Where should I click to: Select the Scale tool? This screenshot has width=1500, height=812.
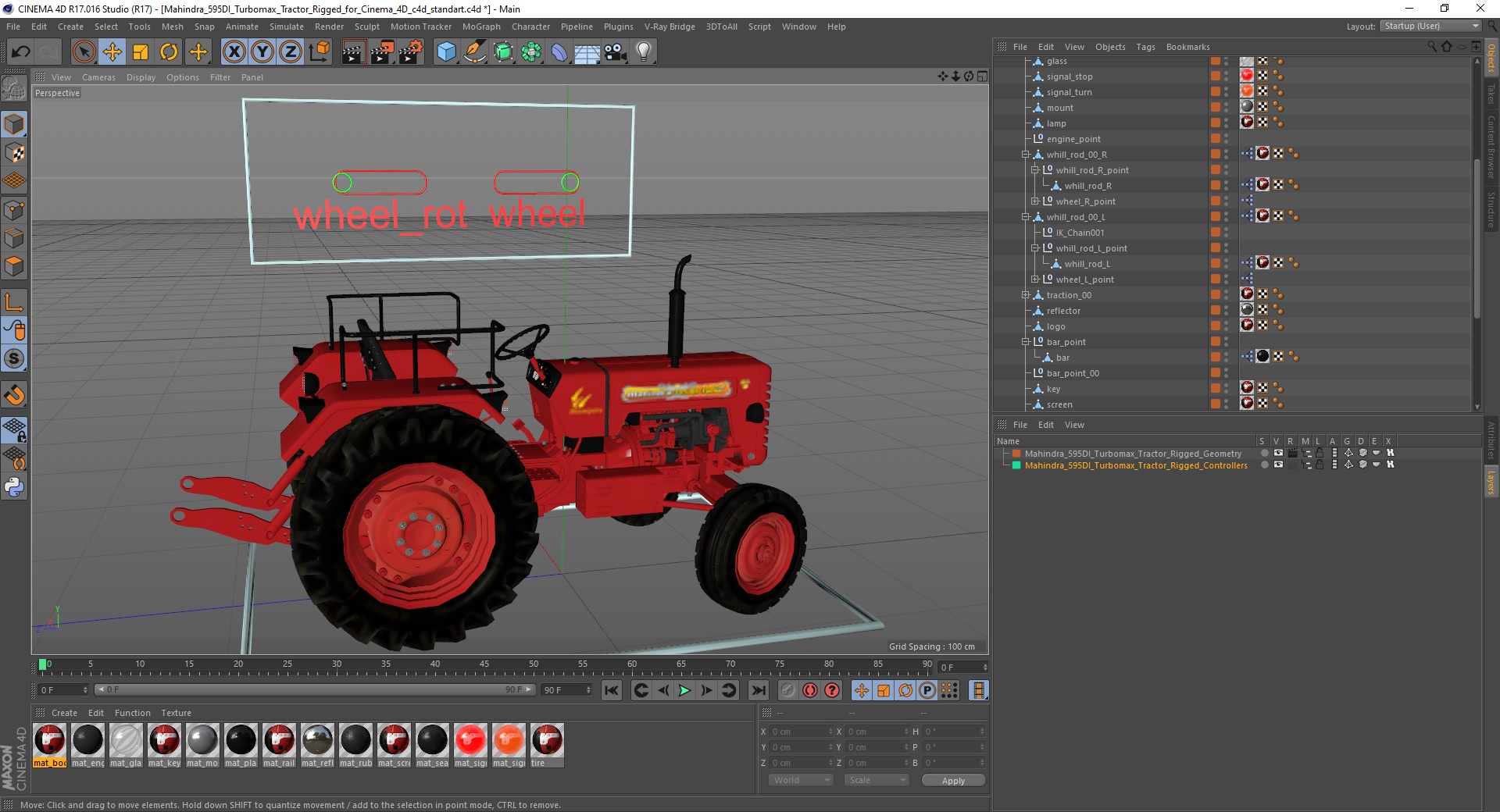[141, 52]
